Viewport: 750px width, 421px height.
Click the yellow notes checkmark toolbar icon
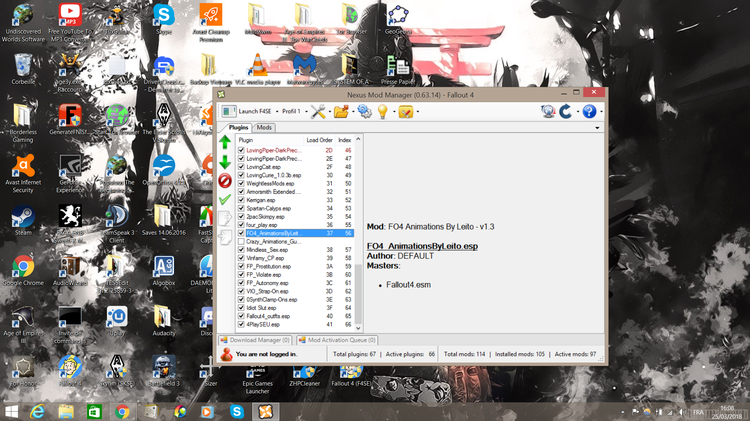coord(406,111)
